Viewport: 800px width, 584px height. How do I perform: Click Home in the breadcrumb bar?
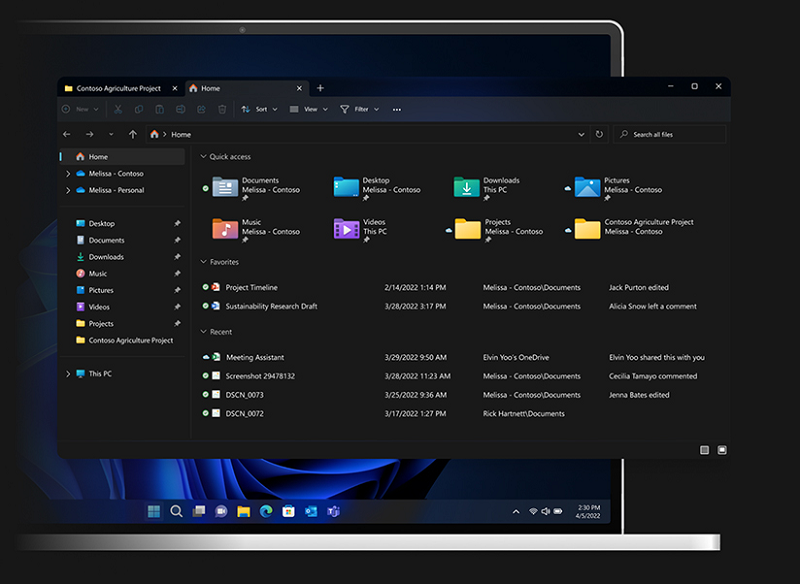tap(182, 134)
